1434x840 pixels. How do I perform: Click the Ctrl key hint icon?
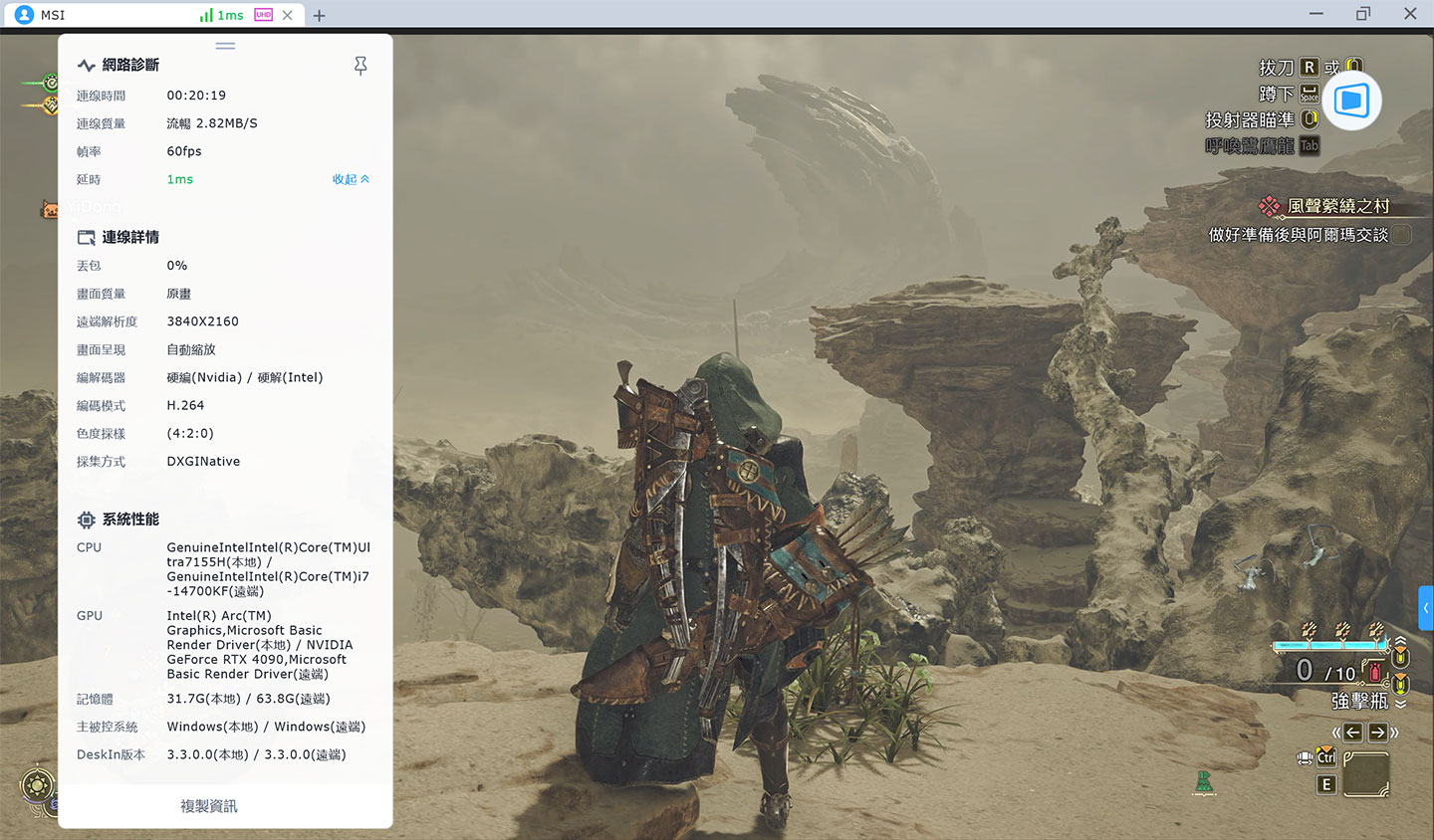(1326, 756)
